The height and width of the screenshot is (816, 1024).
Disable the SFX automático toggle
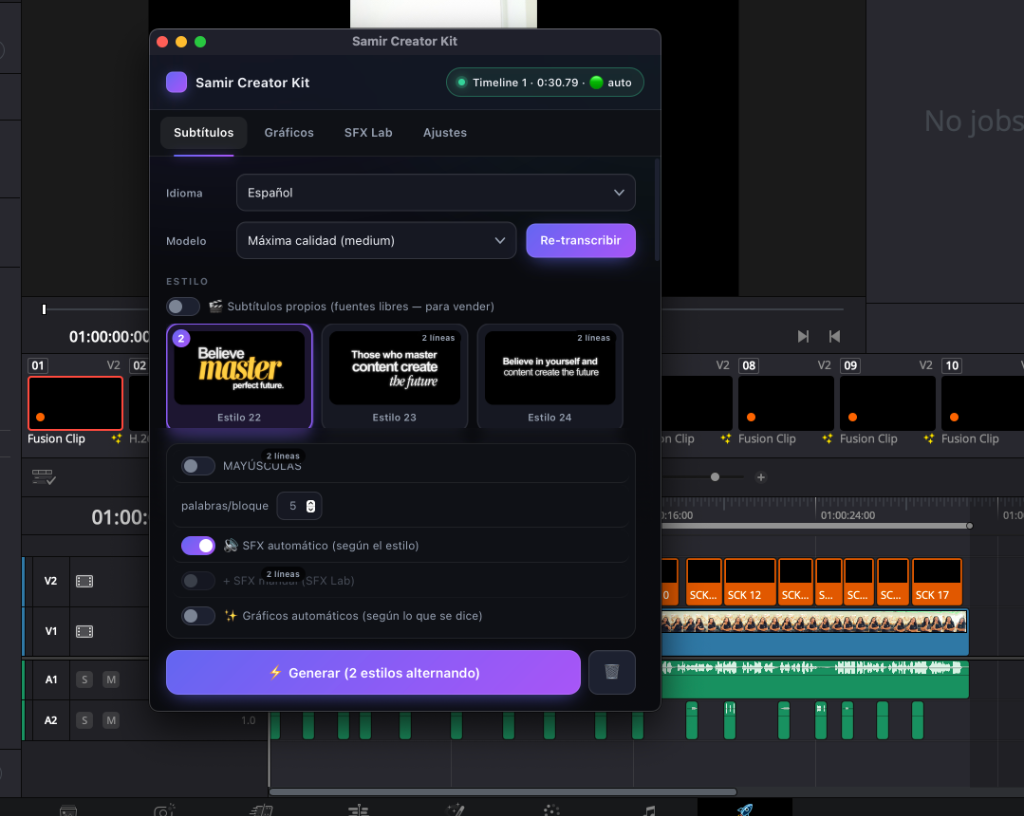(198, 545)
